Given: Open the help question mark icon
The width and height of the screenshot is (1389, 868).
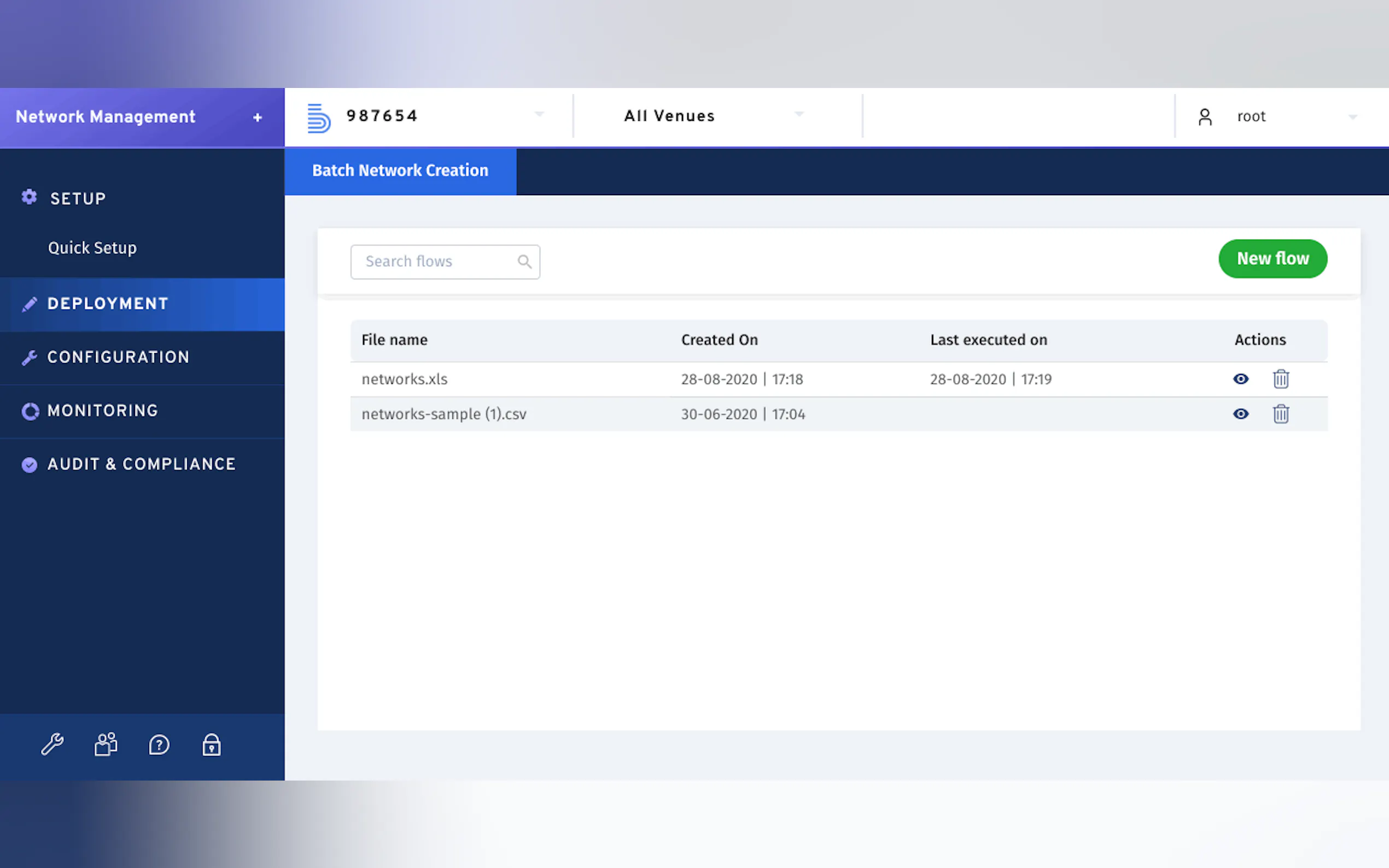Looking at the screenshot, I should coord(159,745).
